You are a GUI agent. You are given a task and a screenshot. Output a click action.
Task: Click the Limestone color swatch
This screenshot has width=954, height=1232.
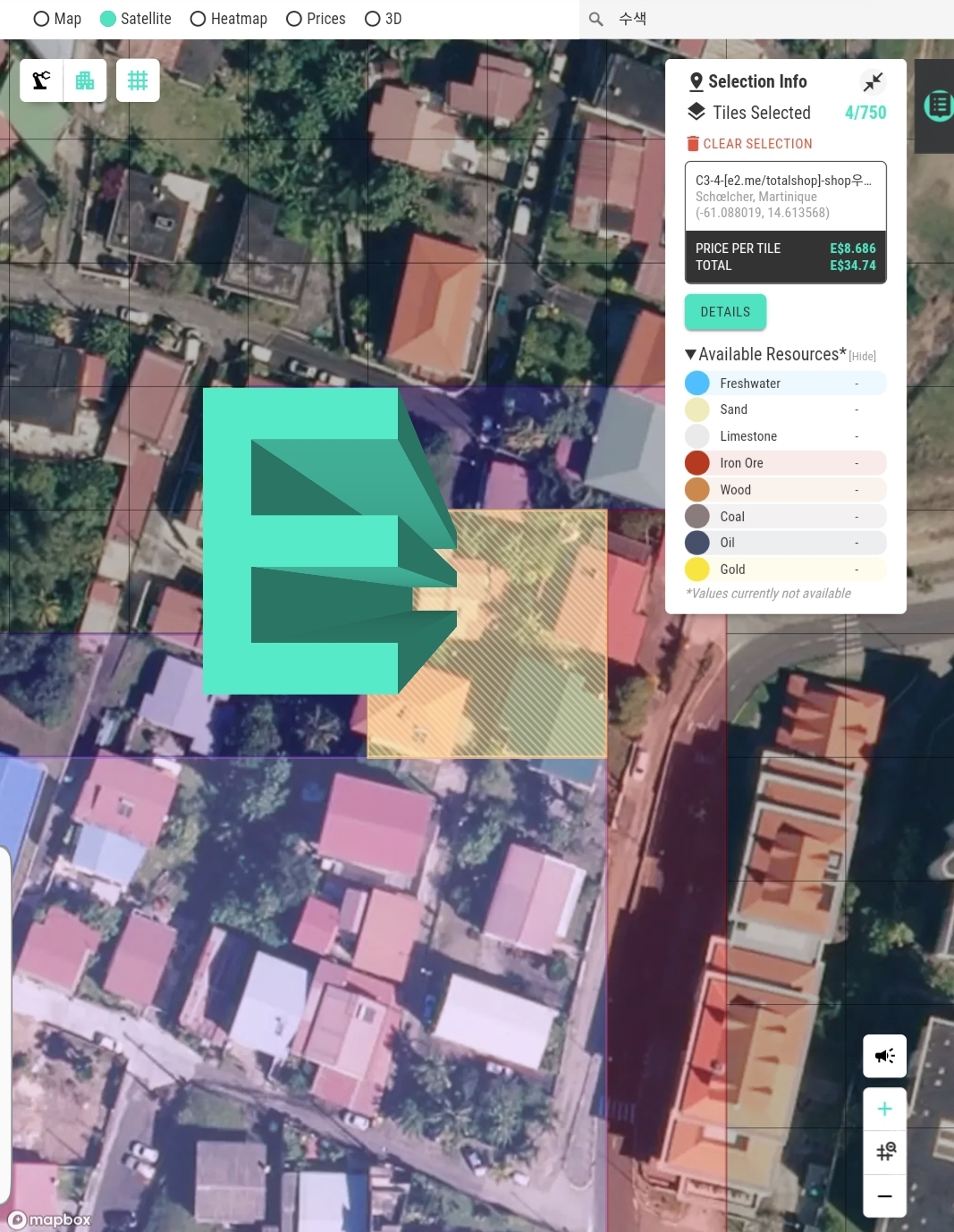click(697, 436)
